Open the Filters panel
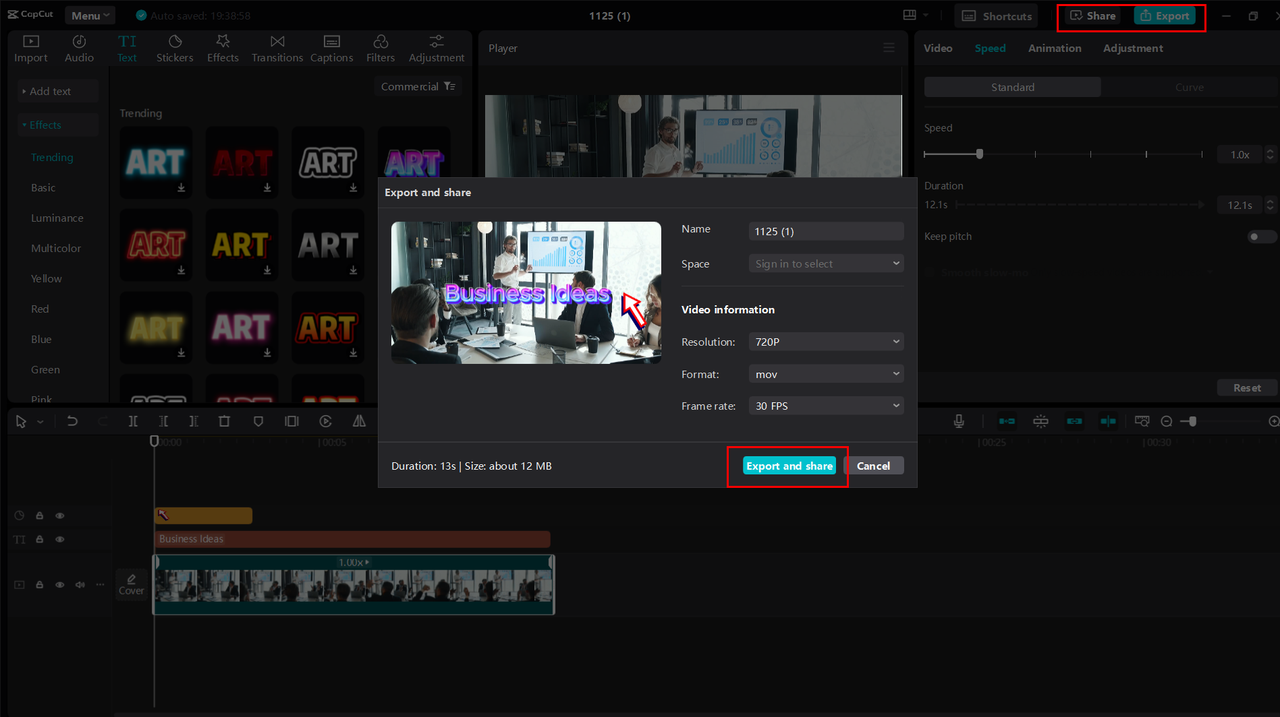Screen dimensions: 1280x717 point(381,49)
